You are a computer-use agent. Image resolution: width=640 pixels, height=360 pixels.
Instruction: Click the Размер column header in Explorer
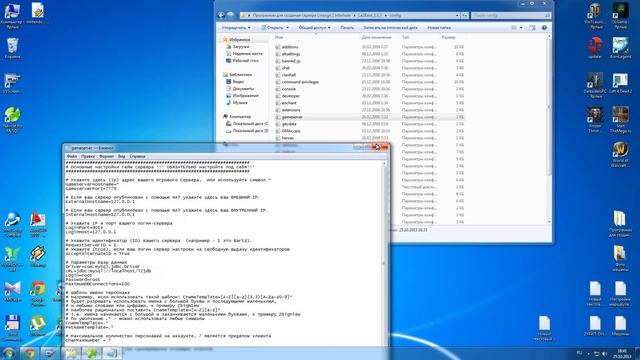(449, 37)
